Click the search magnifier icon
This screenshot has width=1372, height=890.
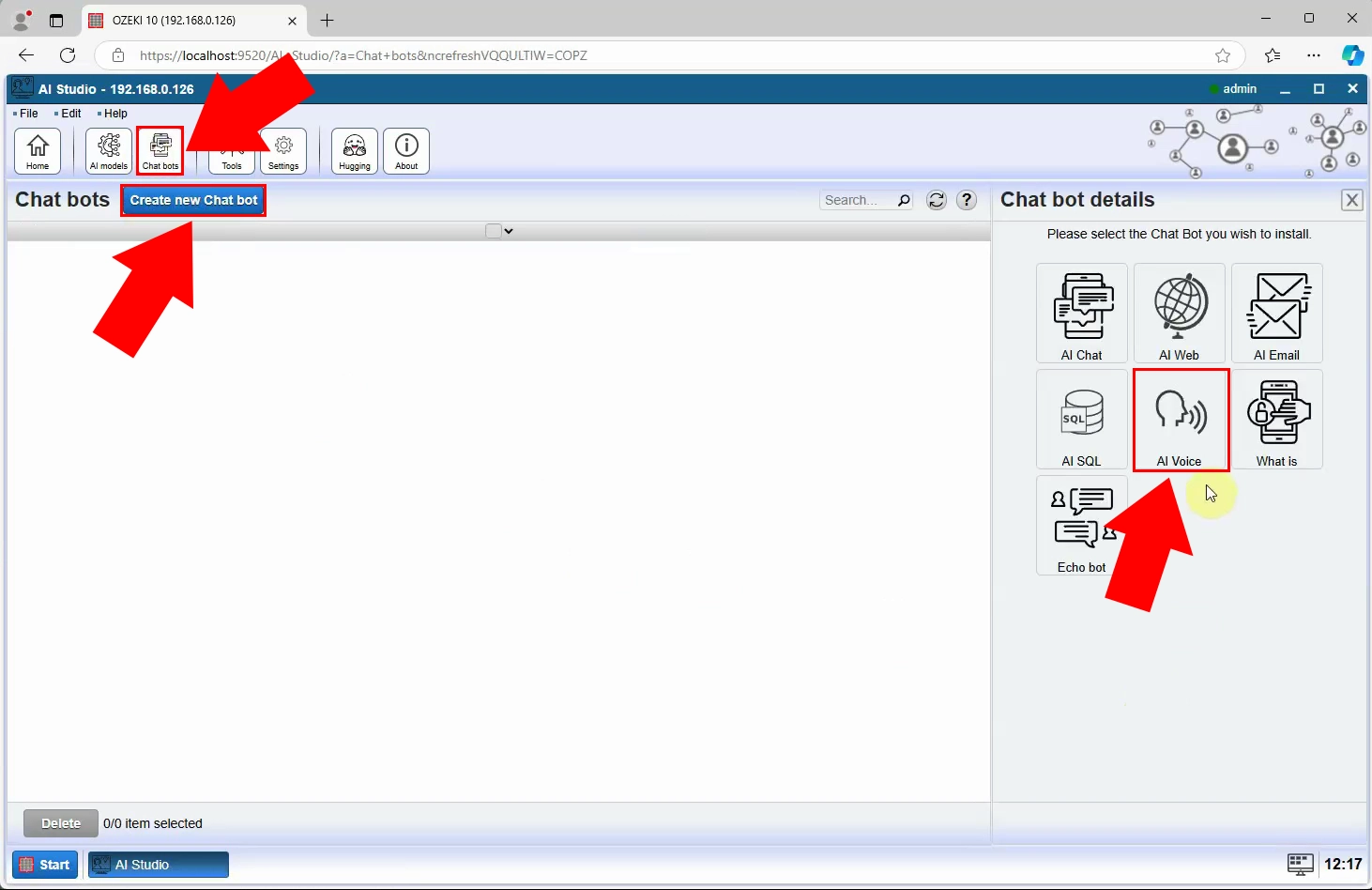[x=904, y=200]
